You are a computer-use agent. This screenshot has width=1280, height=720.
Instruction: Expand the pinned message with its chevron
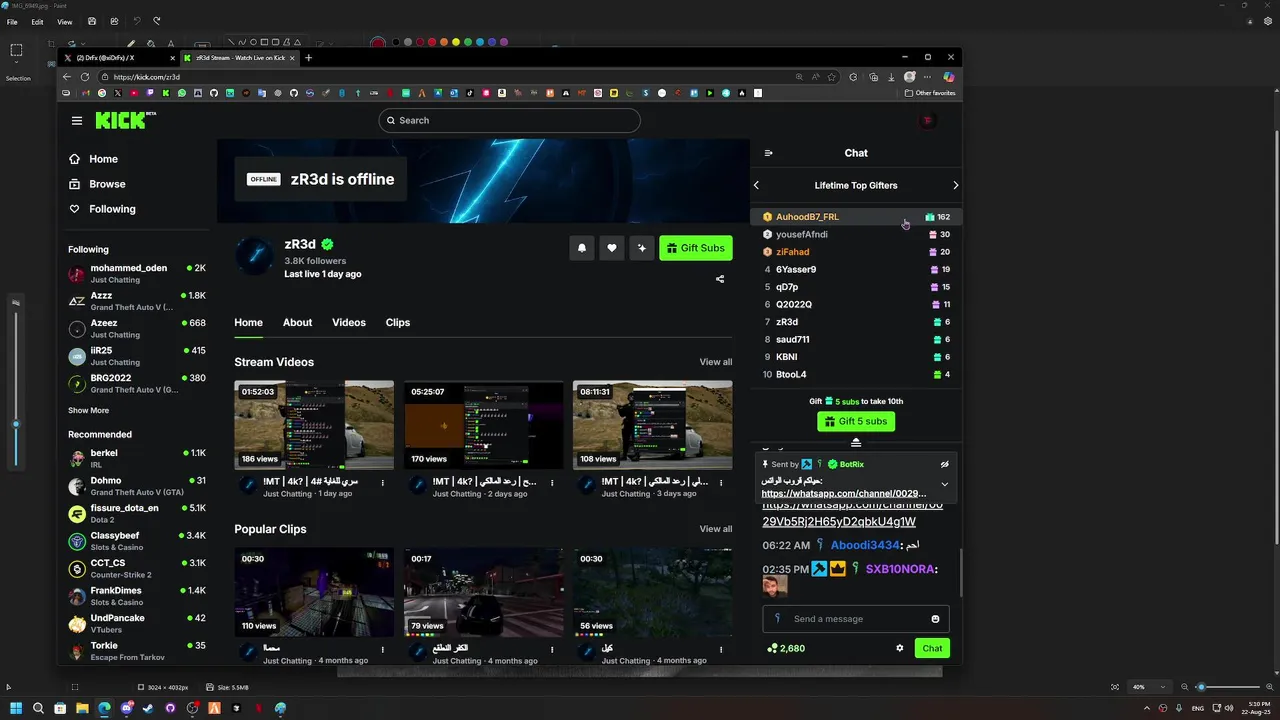[944, 484]
